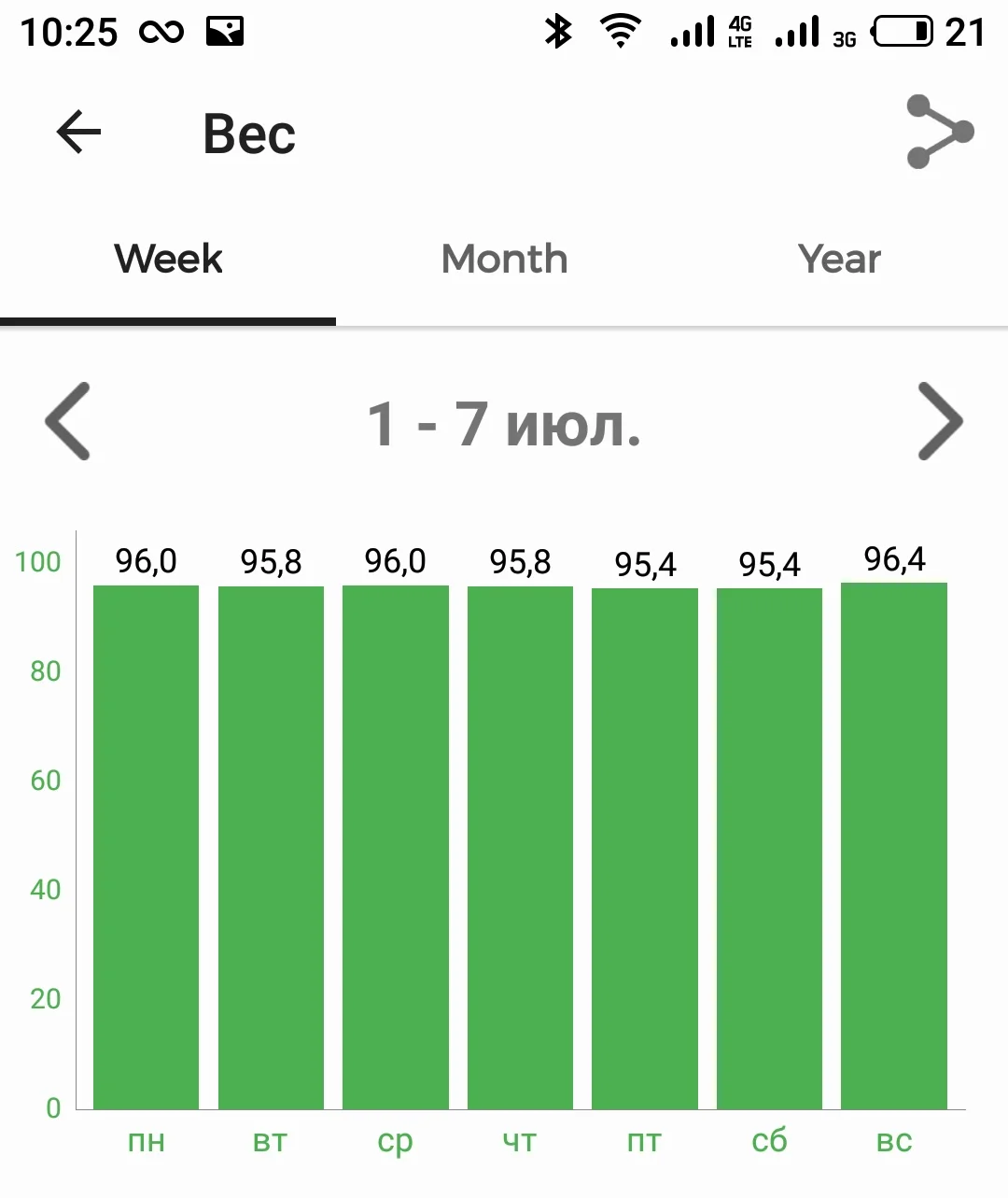
Task: Switch to the Year tab
Action: click(839, 260)
